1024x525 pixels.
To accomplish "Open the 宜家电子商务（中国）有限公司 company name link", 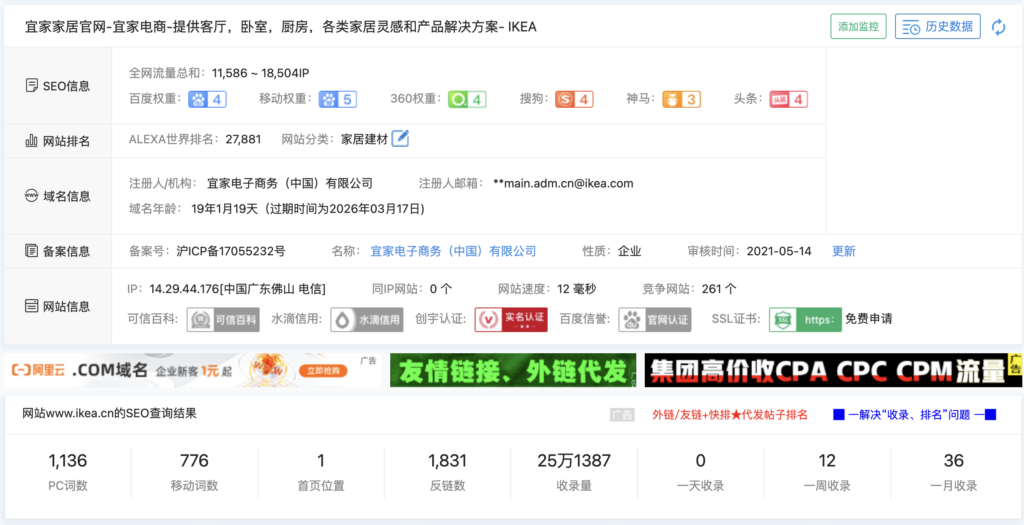I will click(x=453, y=251).
